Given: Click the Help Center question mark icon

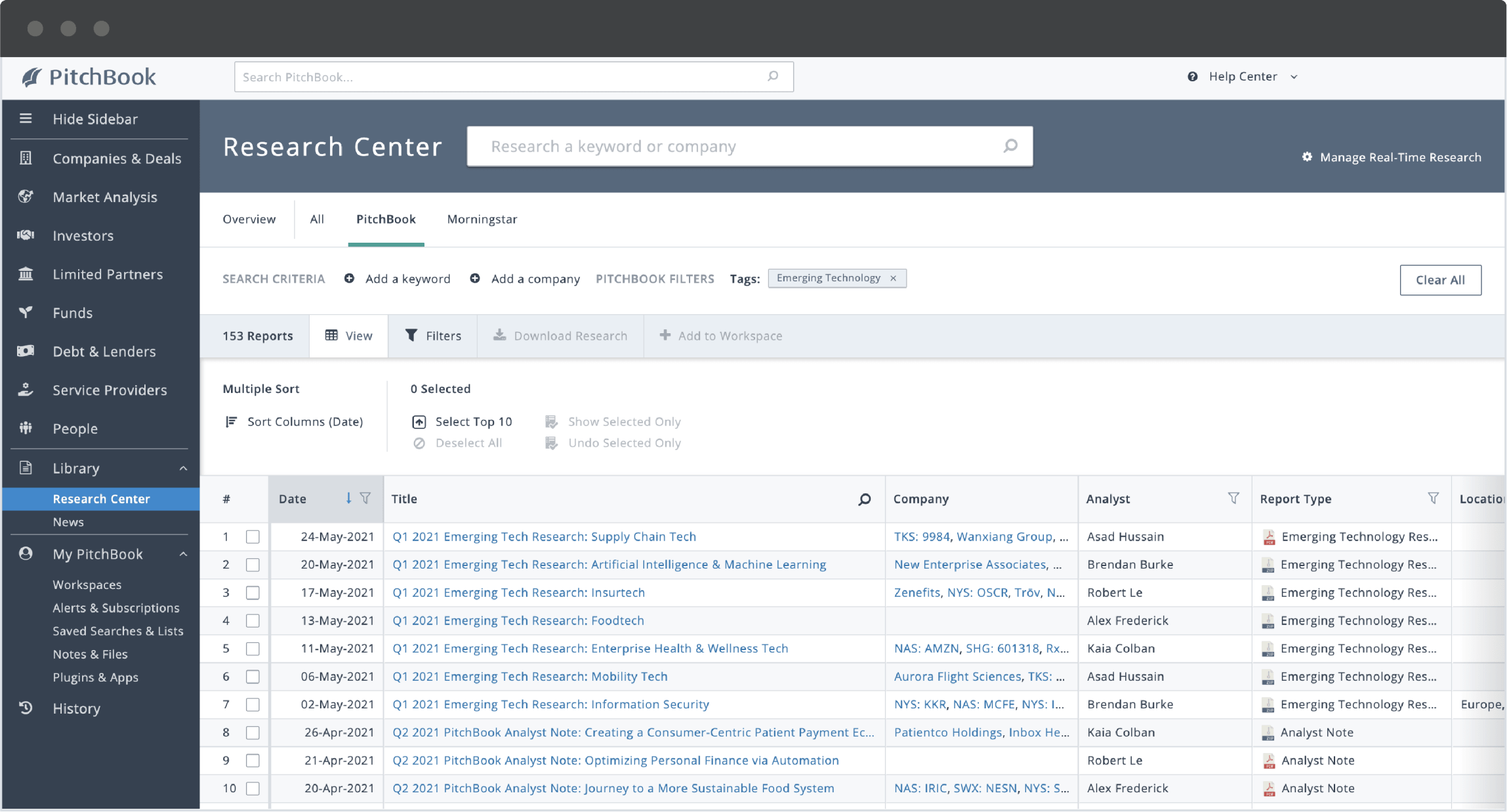Looking at the screenshot, I should click(x=1191, y=76).
